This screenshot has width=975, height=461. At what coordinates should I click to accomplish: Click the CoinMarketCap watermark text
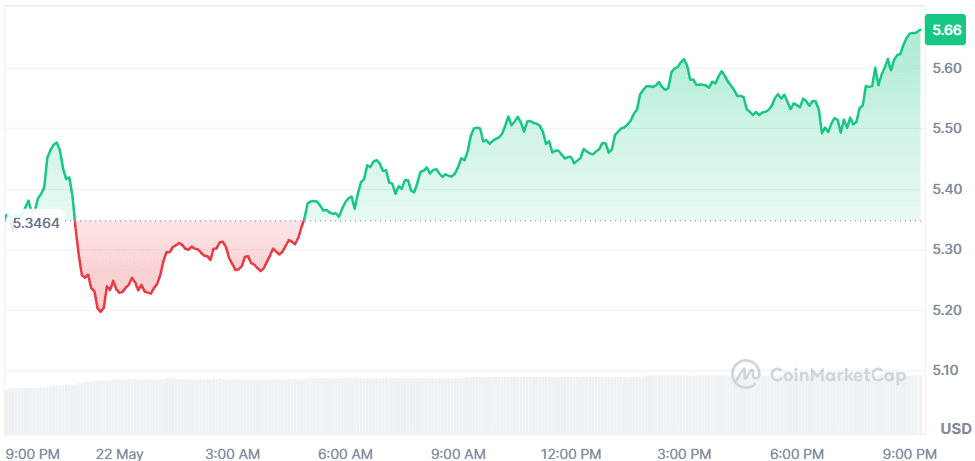click(x=837, y=376)
